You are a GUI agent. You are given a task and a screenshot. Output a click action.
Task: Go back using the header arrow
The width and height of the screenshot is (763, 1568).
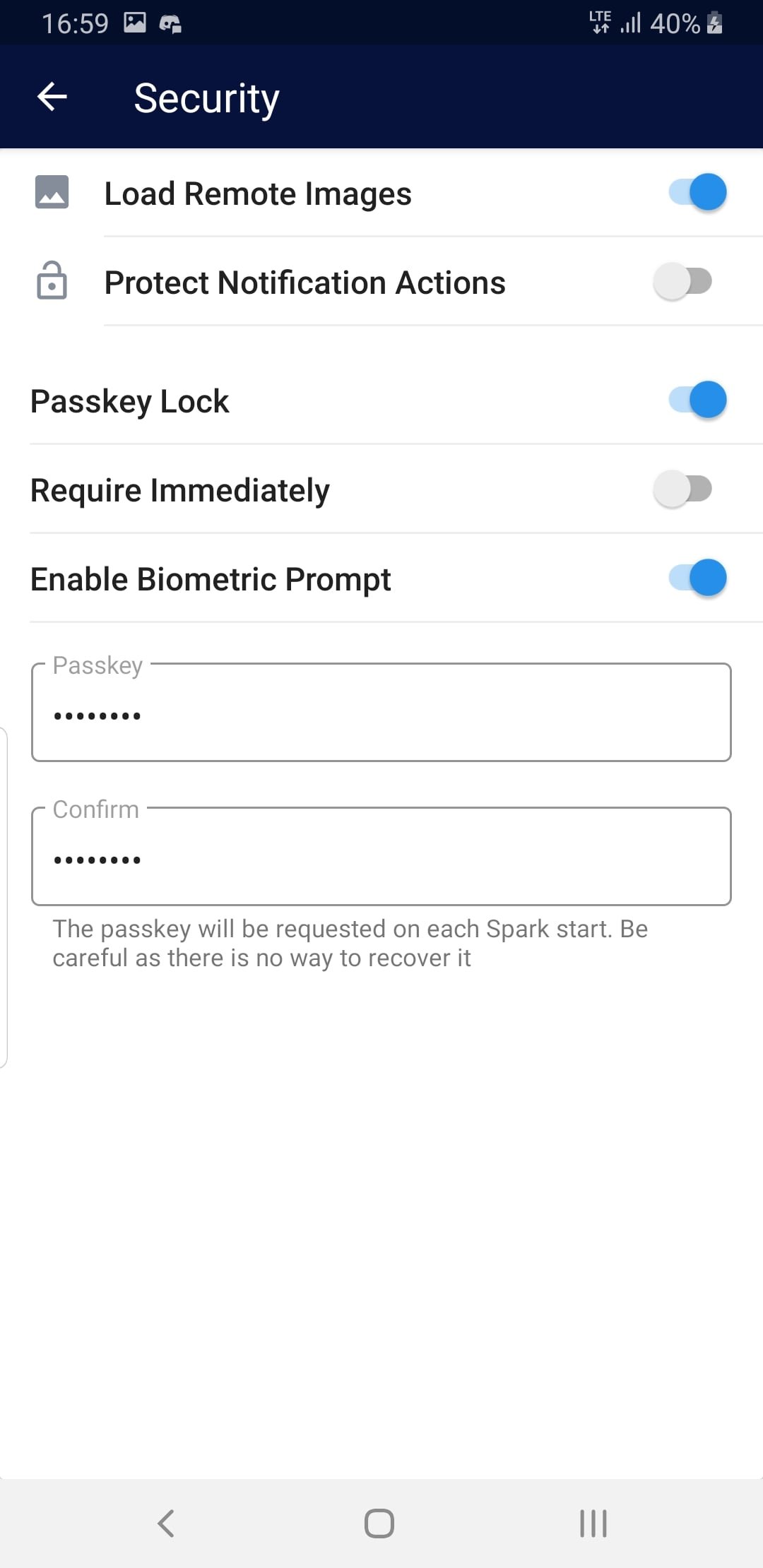pyautogui.click(x=52, y=97)
